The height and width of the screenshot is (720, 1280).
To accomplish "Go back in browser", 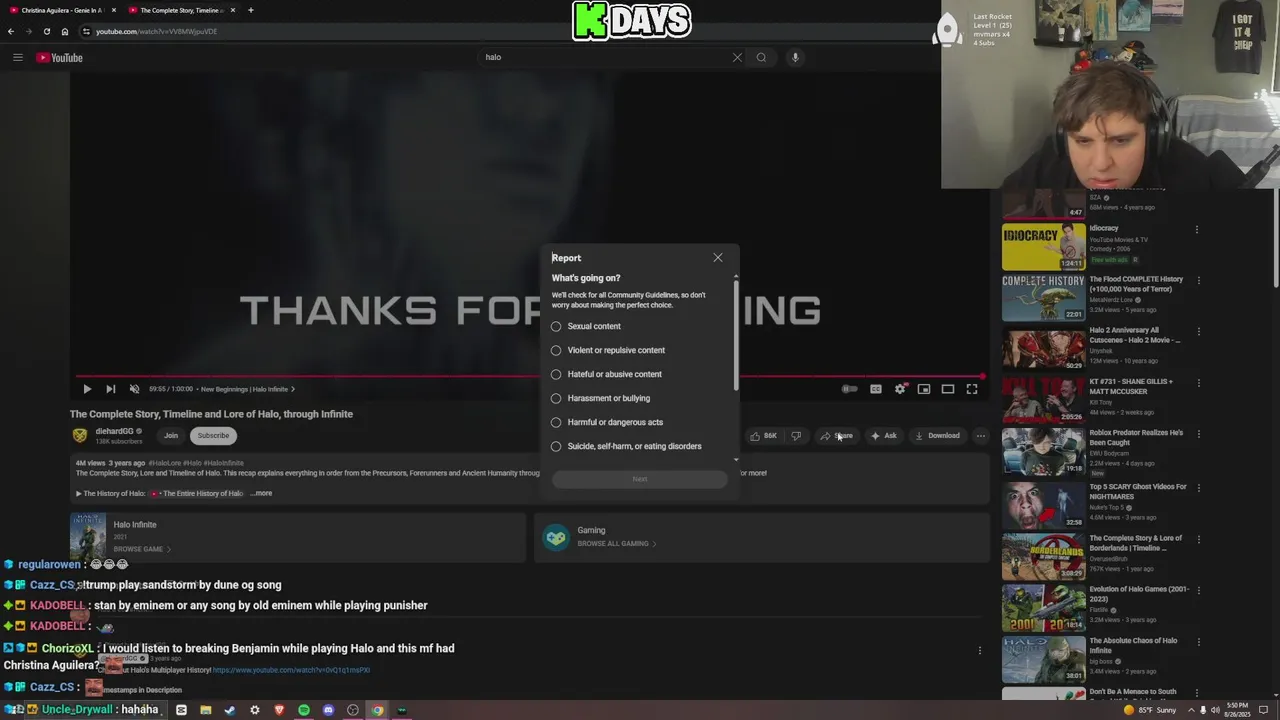I will point(11,31).
